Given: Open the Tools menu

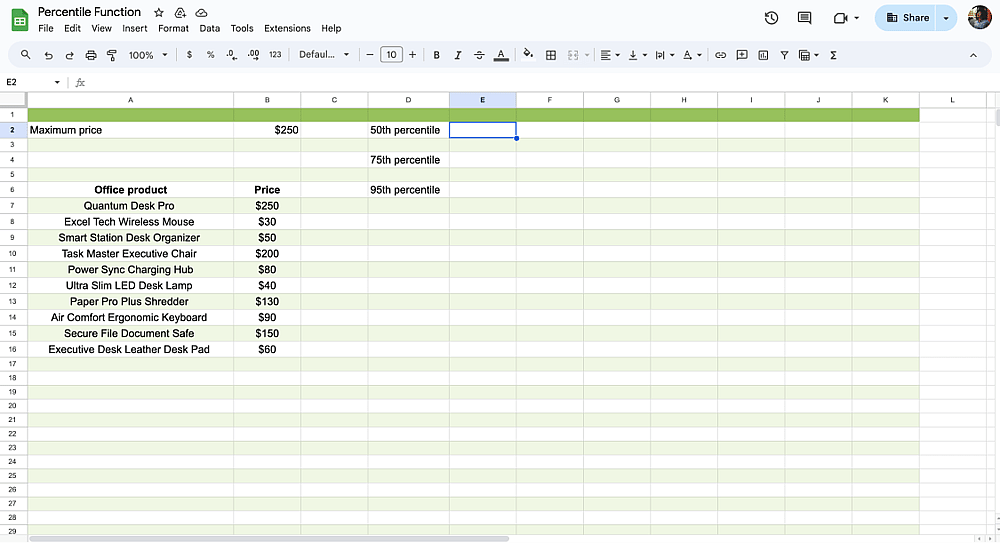Looking at the screenshot, I should [242, 29].
